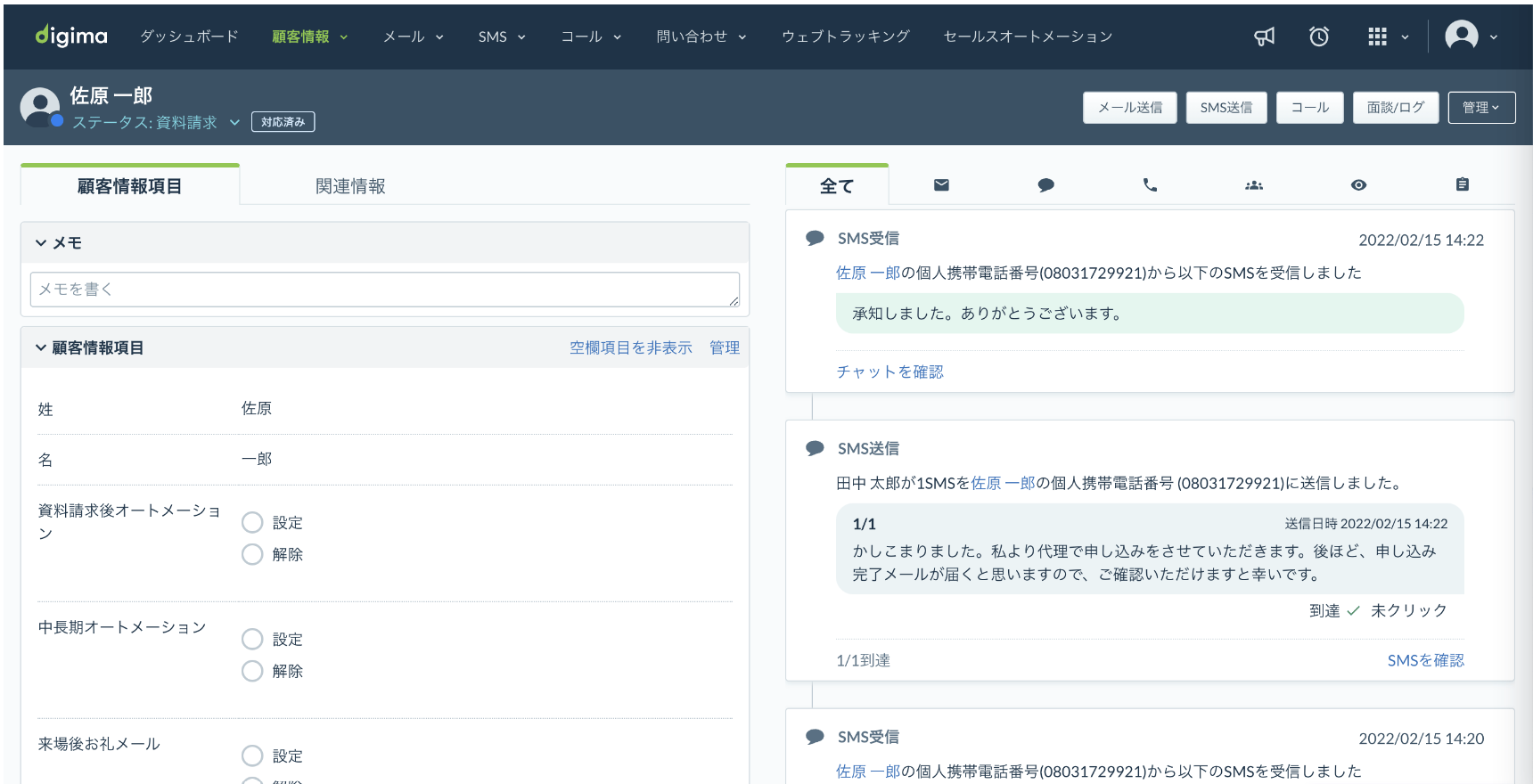Click the メール送信 button
This screenshot has height=784, width=1533.
coord(1129,108)
